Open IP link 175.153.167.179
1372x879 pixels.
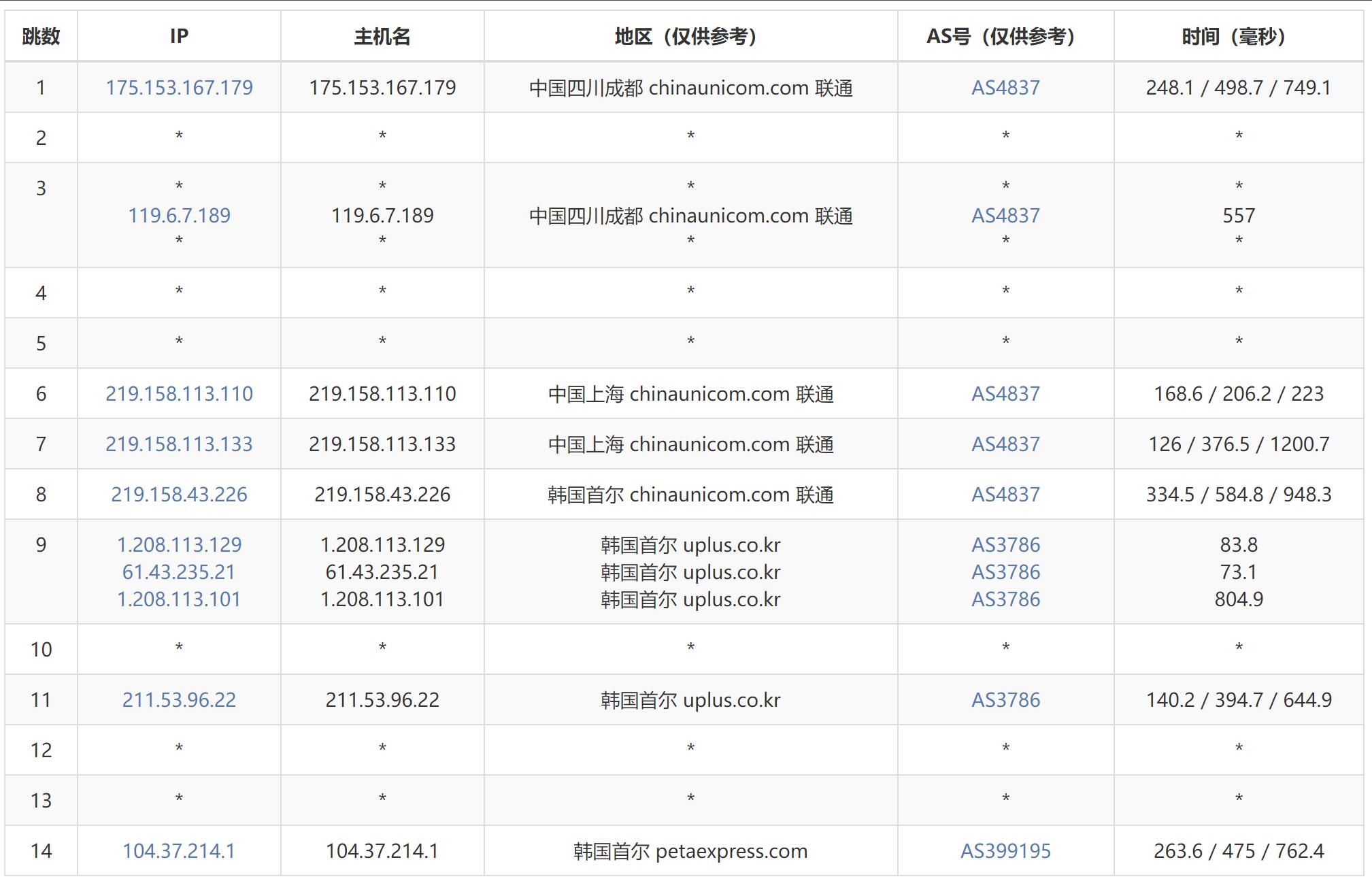tap(179, 88)
